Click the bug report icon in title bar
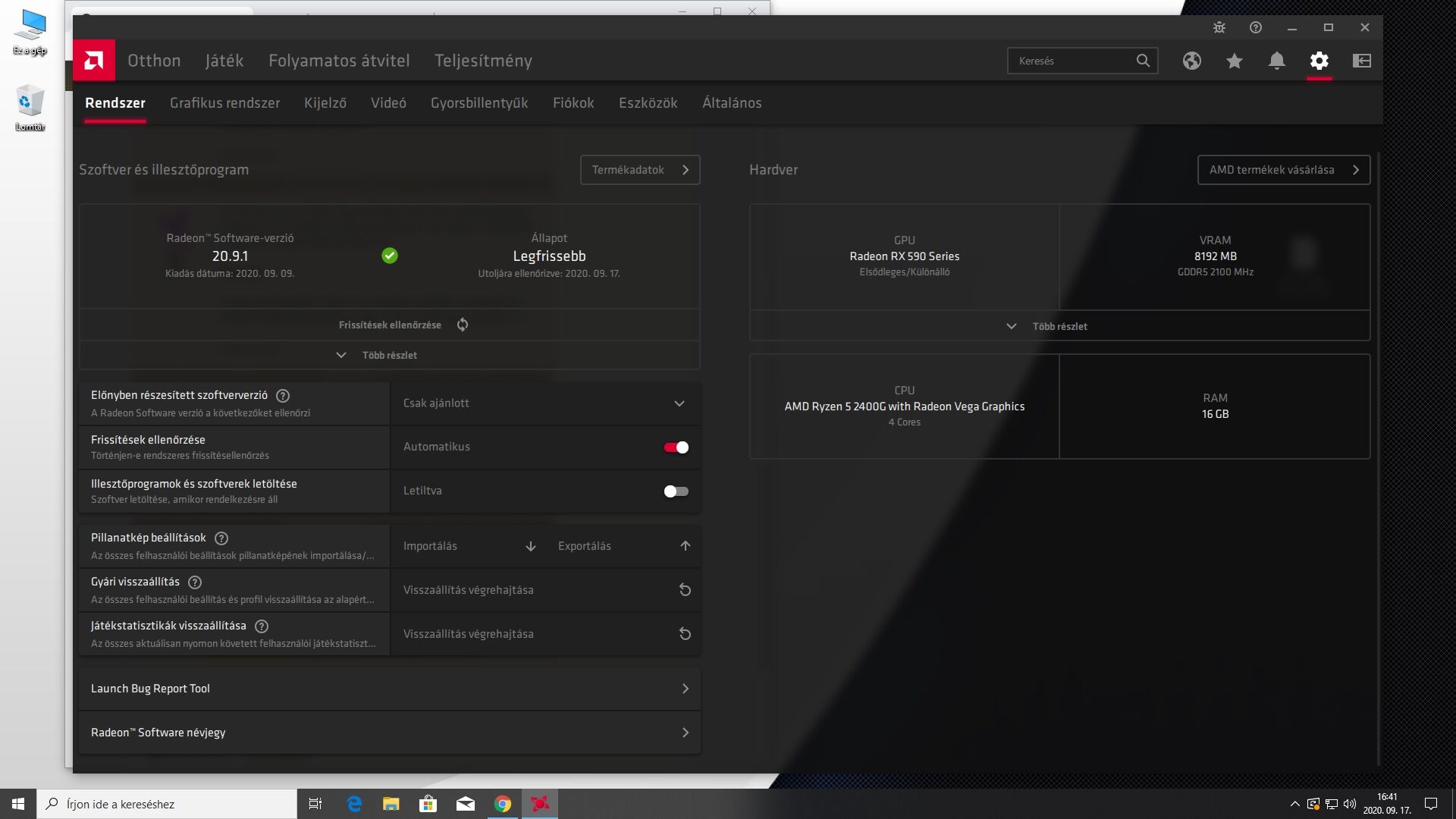The height and width of the screenshot is (819, 1456). click(1219, 27)
